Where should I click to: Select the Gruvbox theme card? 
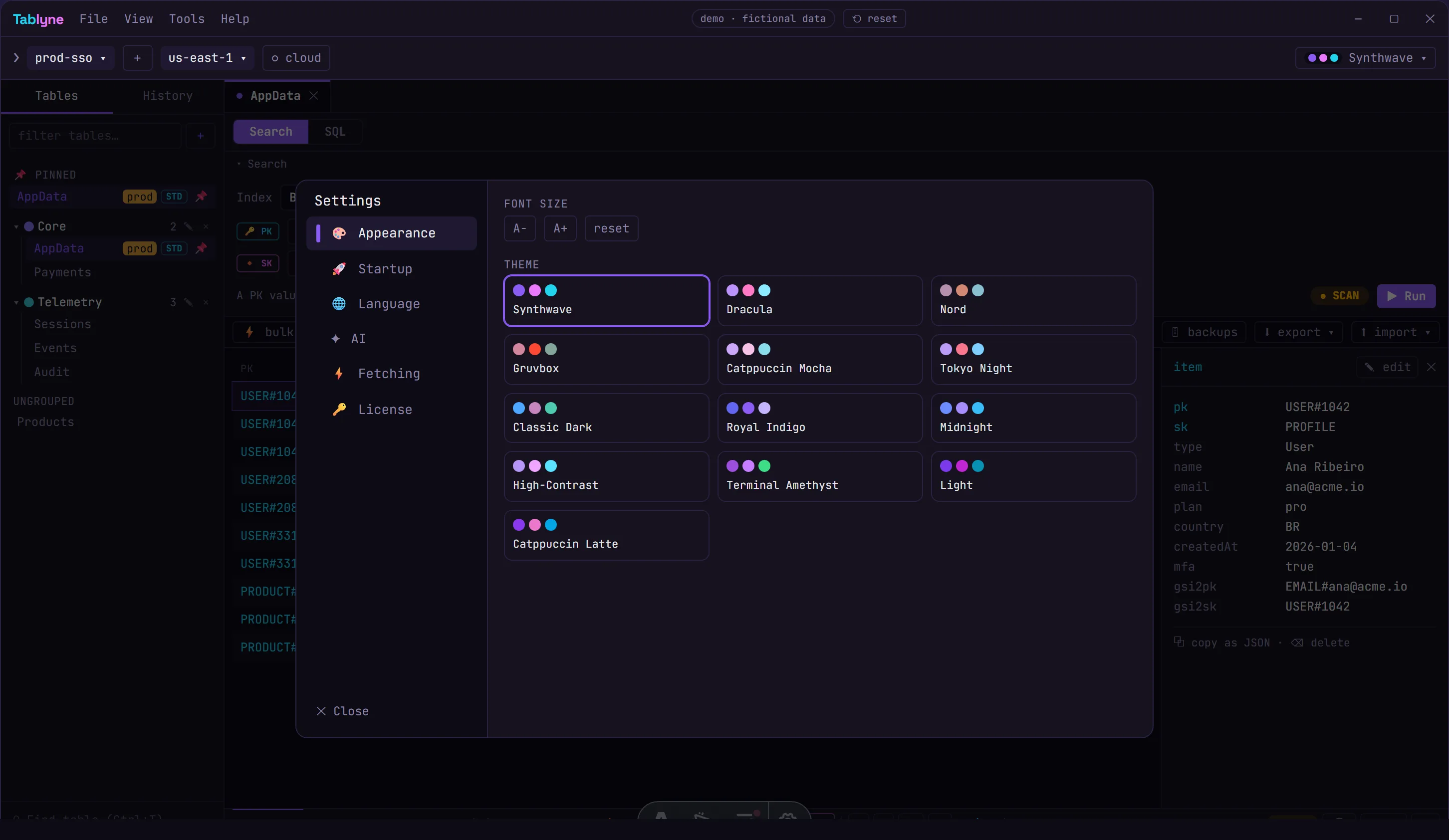click(607, 360)
